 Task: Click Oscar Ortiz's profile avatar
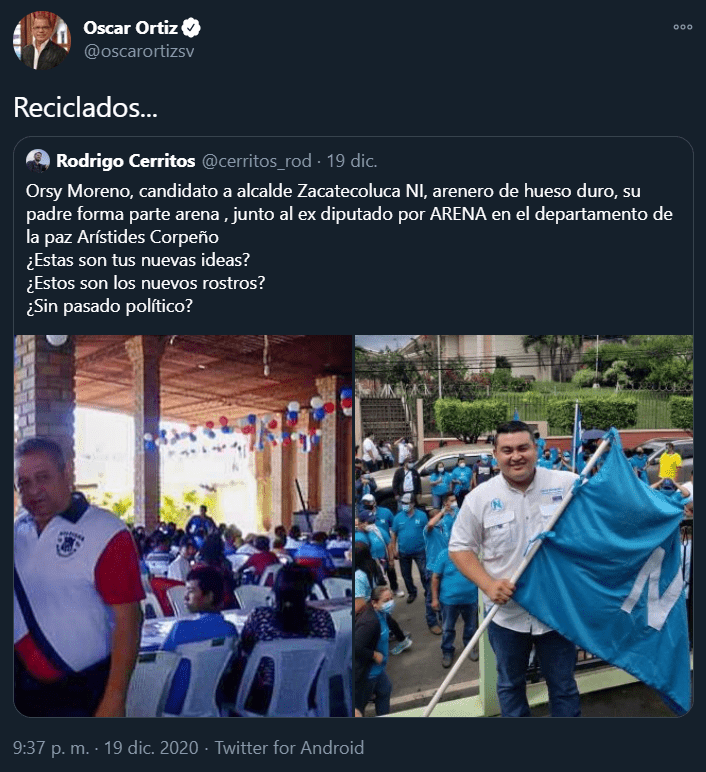[42, 40]
